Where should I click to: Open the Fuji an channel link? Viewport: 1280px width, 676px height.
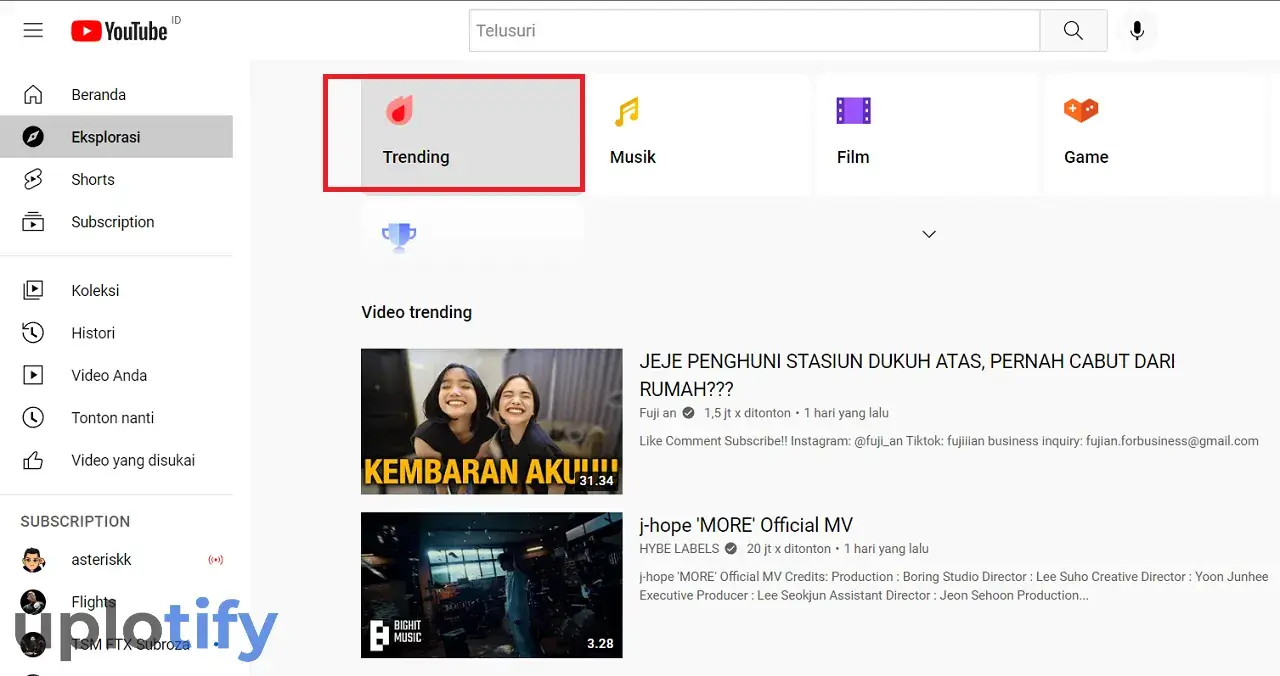pyautogui.click(x=658, y=413)
